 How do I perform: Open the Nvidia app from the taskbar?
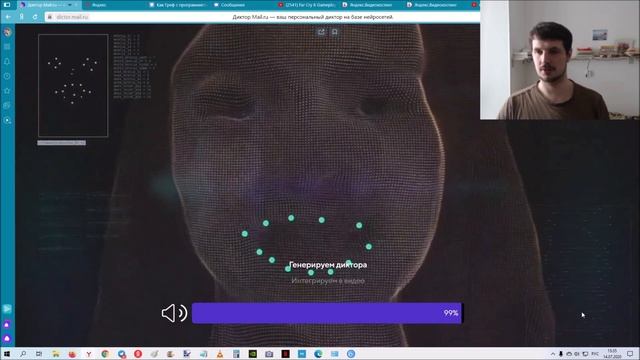[253, 354]
